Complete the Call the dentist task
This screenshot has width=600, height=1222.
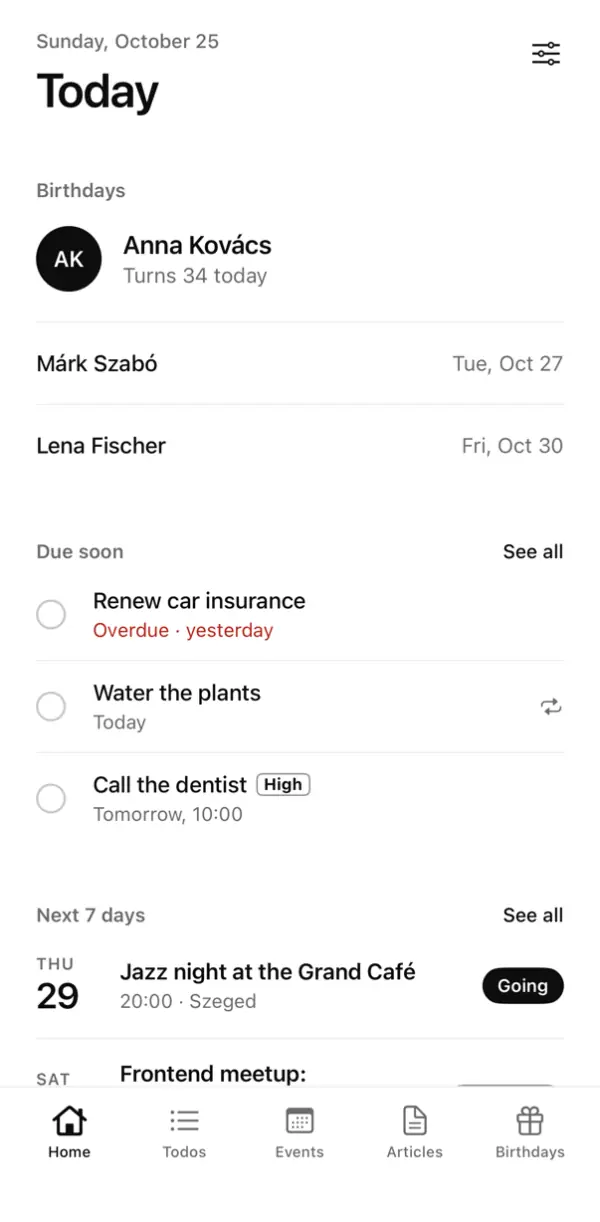point(51,799)
